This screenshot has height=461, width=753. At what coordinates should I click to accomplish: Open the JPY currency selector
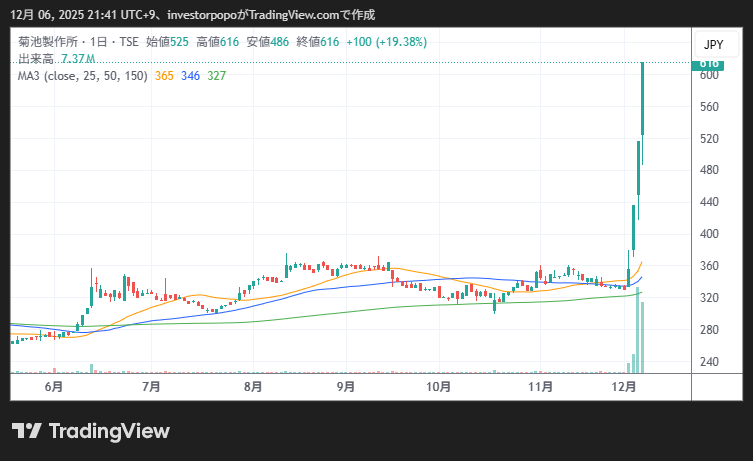click(x=713, y=45)
